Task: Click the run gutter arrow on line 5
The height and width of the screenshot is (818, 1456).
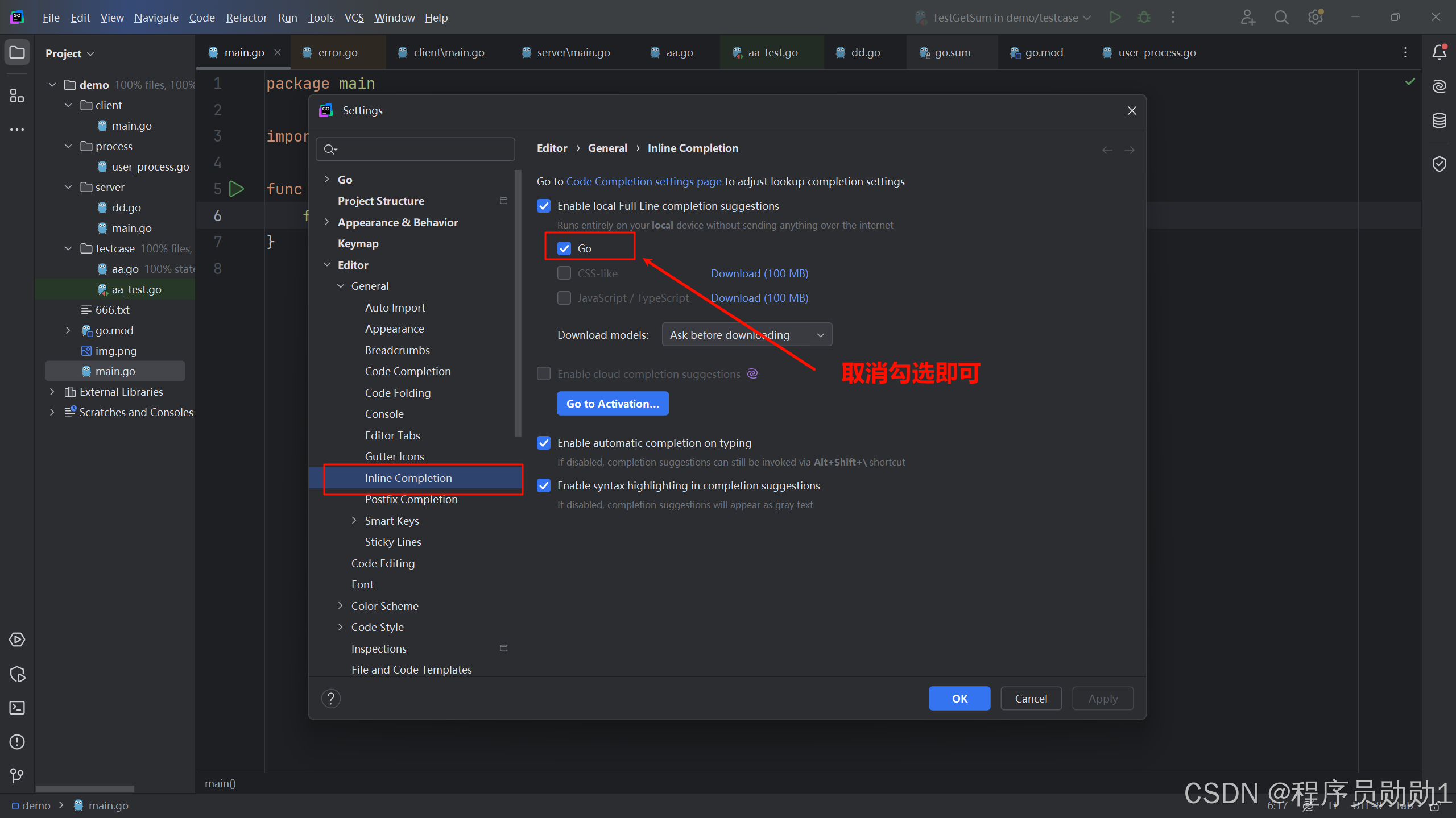Action: point(236,189)
